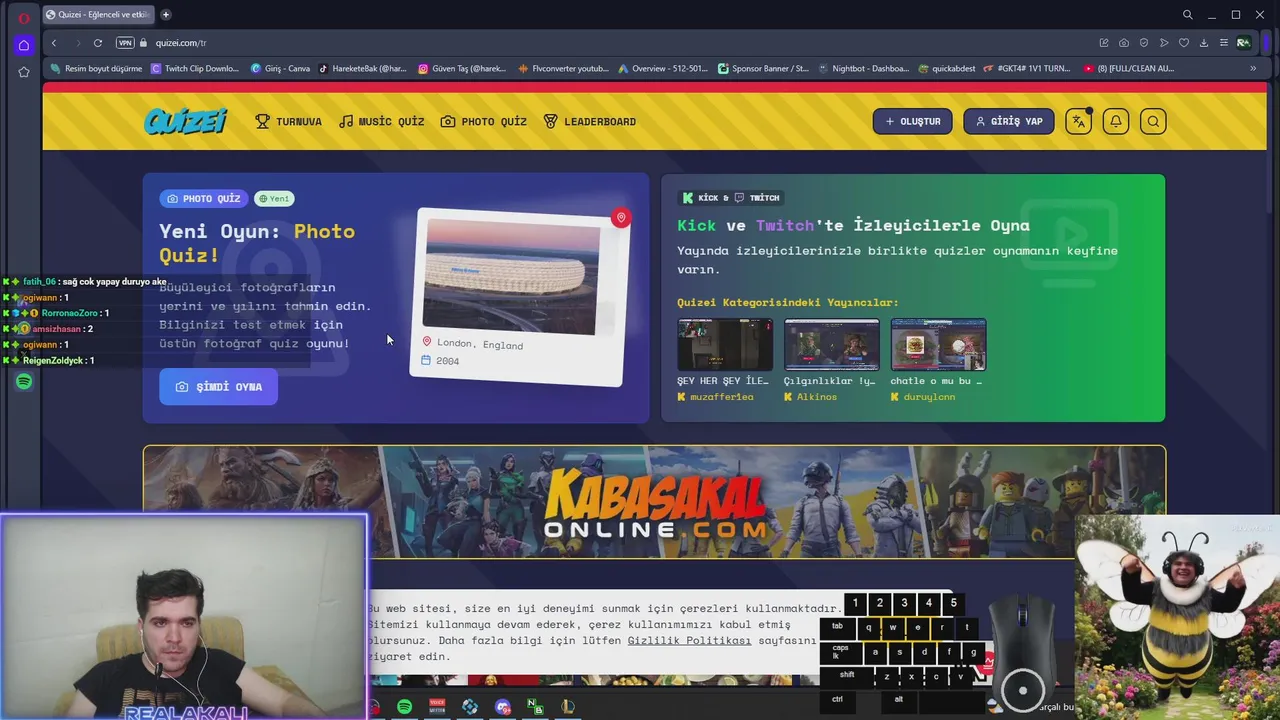
Task: Take a snapshot with camera icon
Action: coord(1124,43)
